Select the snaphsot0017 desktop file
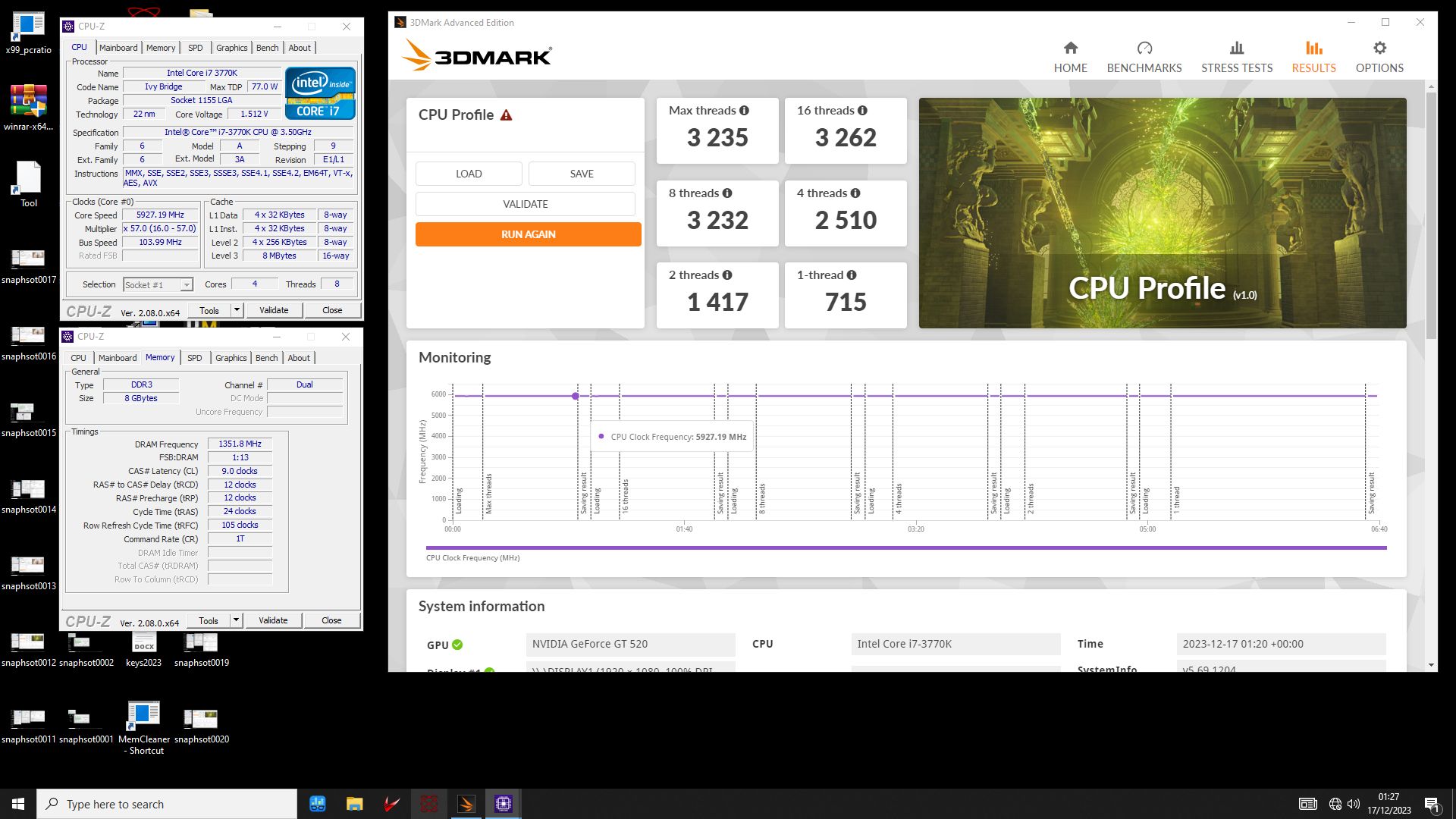The image size is (1456, 819). tap(28, 267)
